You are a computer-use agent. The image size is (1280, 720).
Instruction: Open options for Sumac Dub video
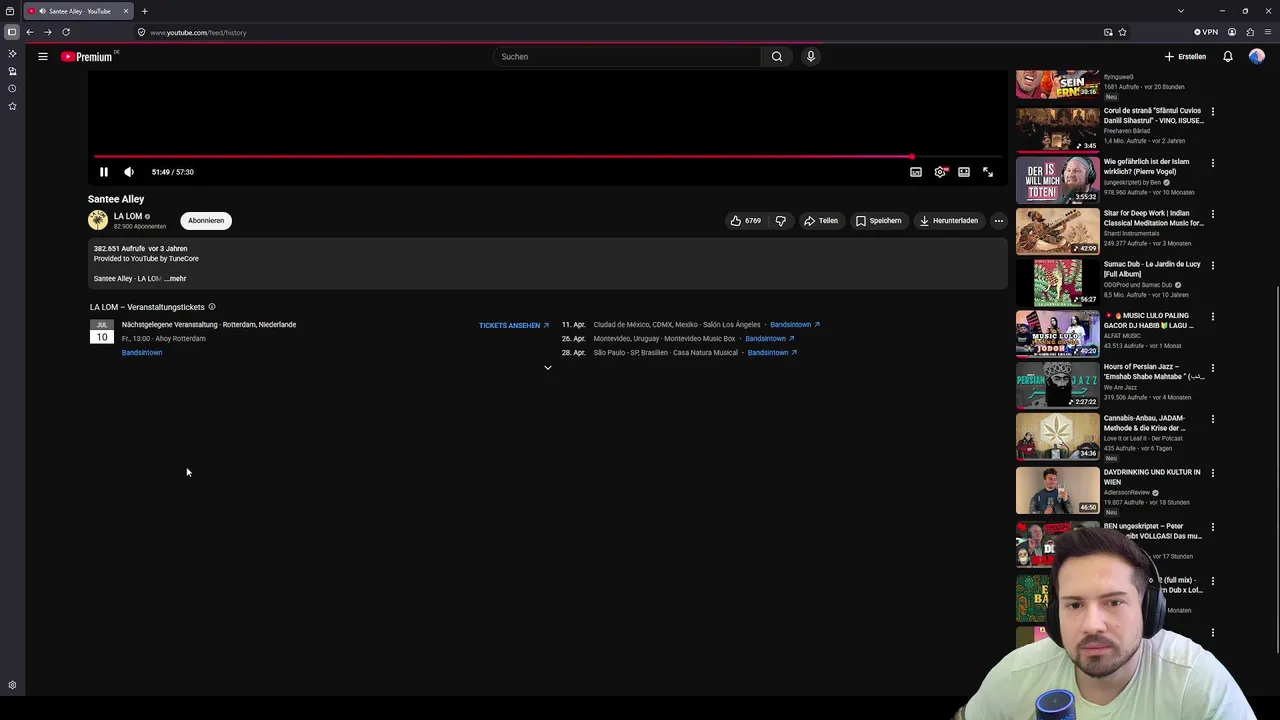(1213, 266)
